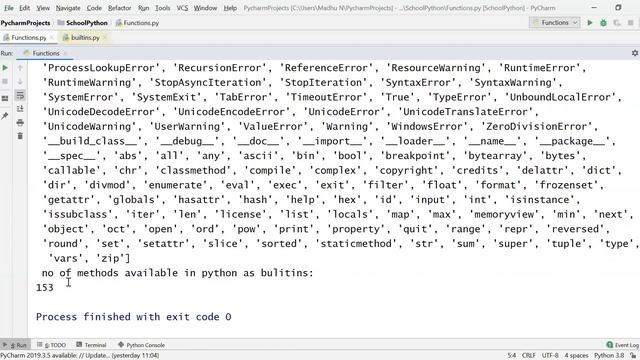Click 'breakpoint' in output
640x360 pixels.
click(x=416, y=156)
